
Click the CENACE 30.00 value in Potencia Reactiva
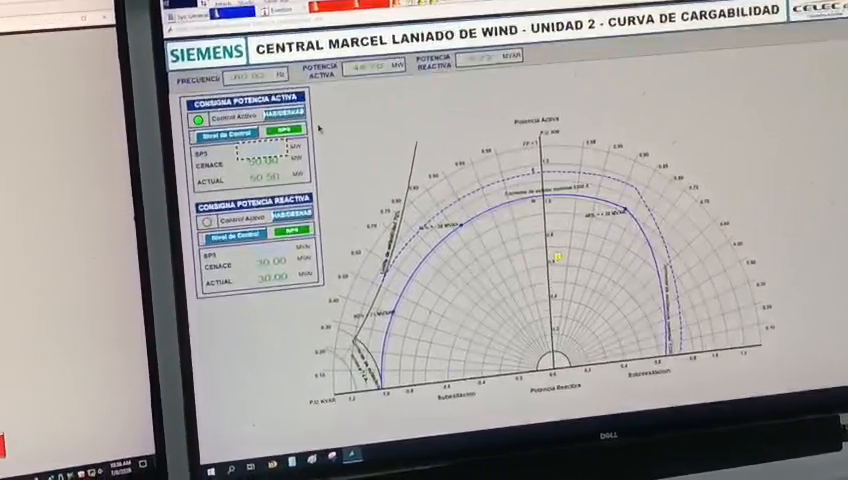271,262
